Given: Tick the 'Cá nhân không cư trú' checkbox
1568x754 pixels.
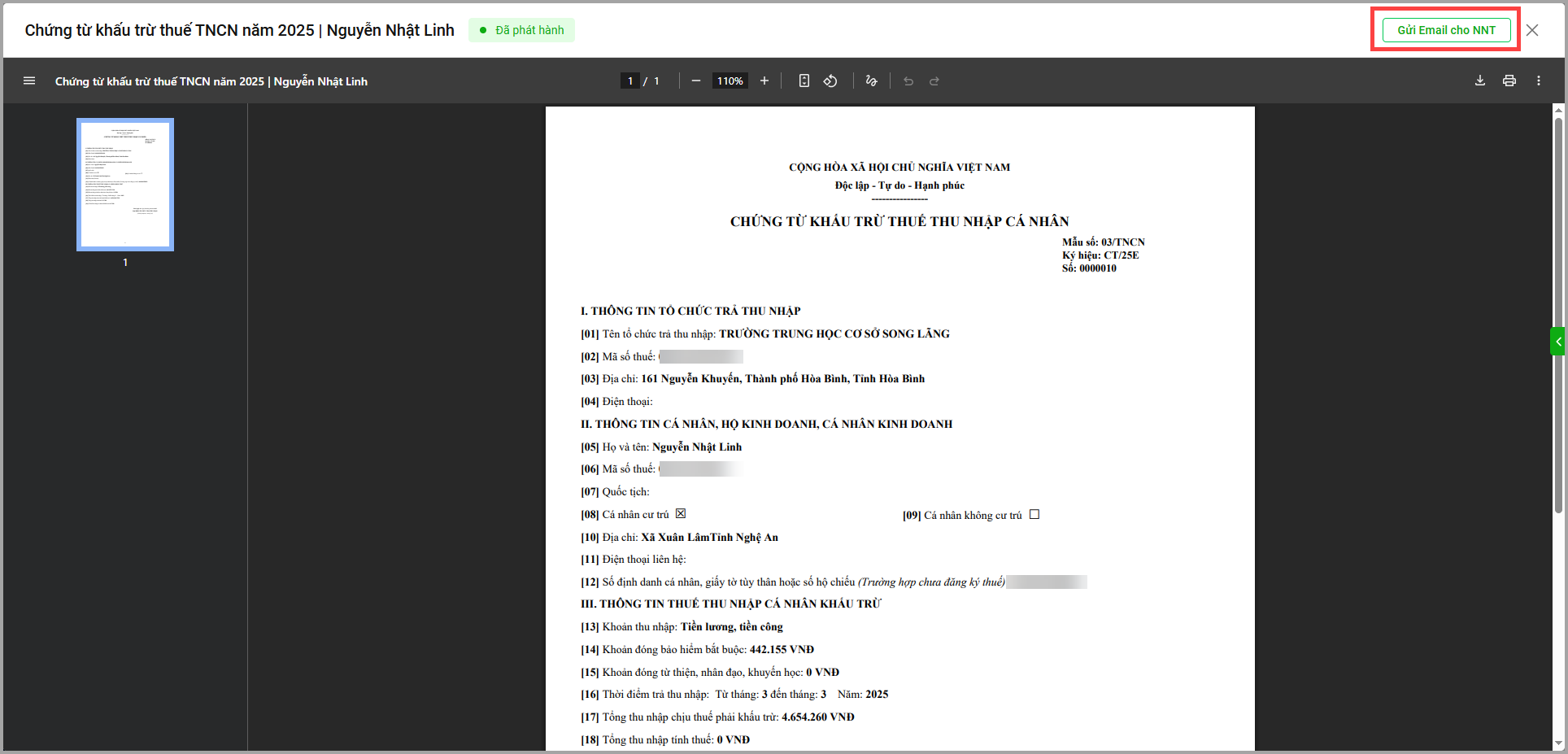Looking at the screenshot, I should click(x=1034, y=514).
